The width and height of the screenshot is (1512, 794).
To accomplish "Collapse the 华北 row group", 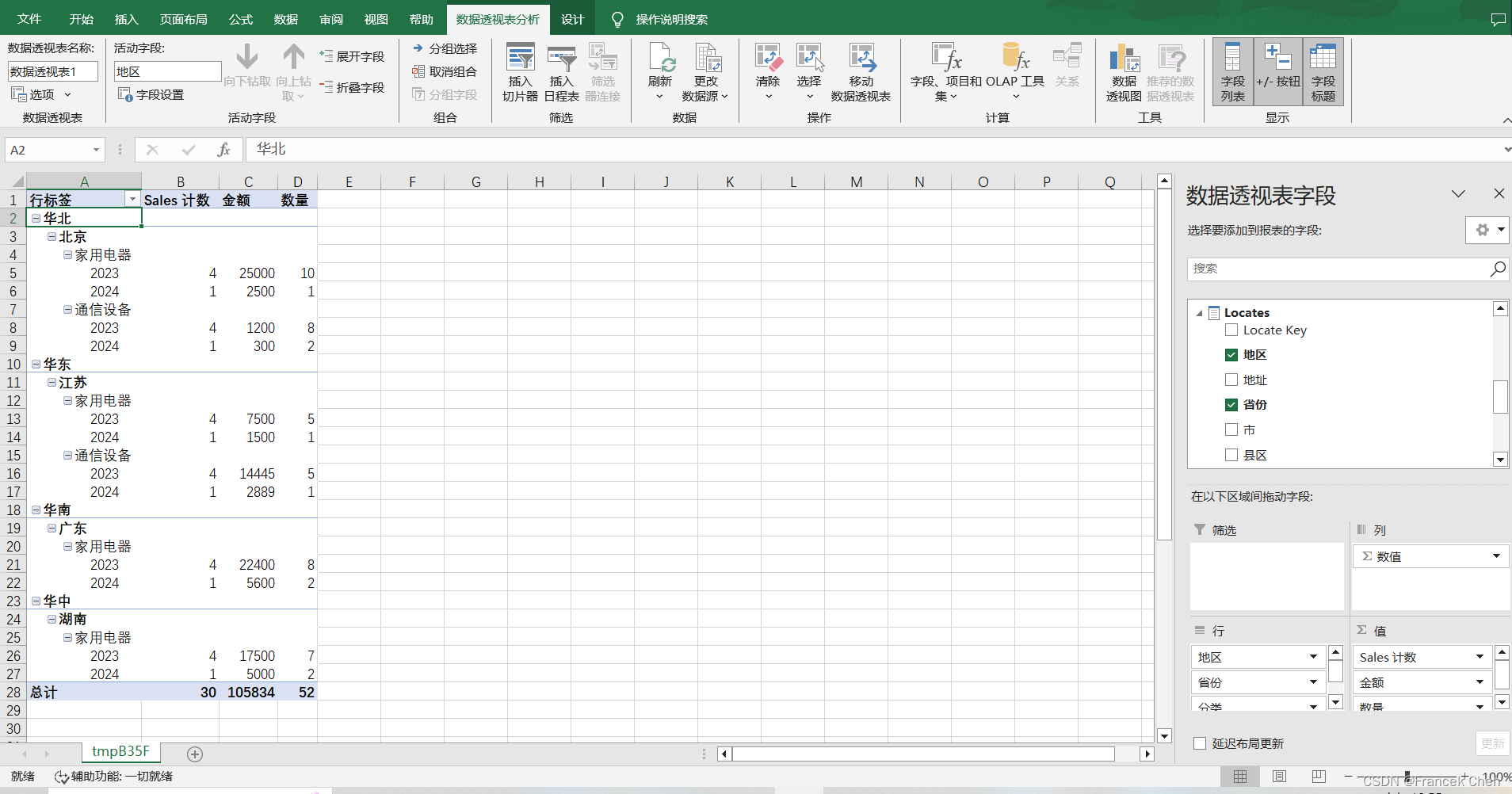I will (x=36, y=218).
